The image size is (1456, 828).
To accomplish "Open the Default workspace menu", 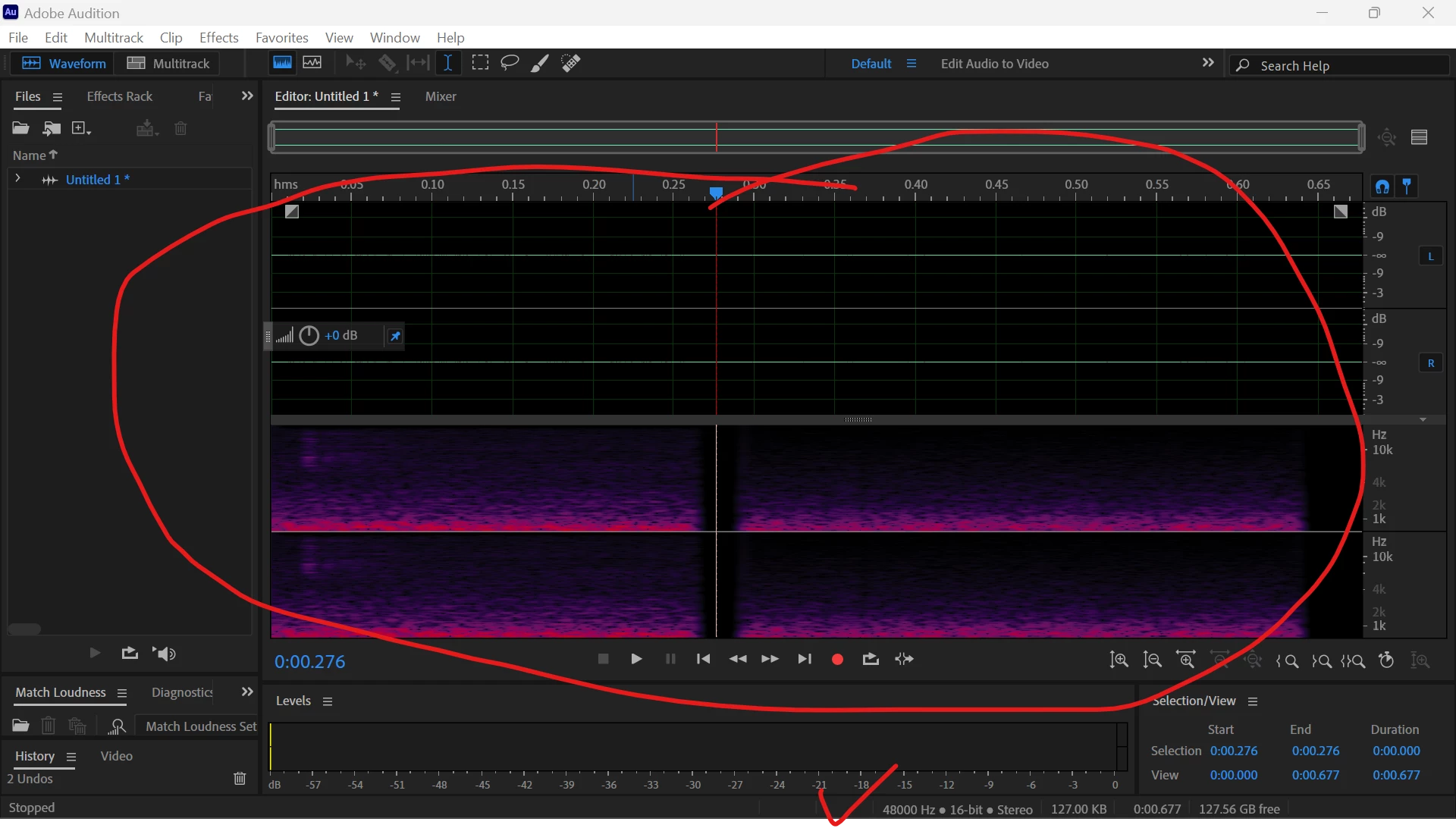I will tap(911, 64).
